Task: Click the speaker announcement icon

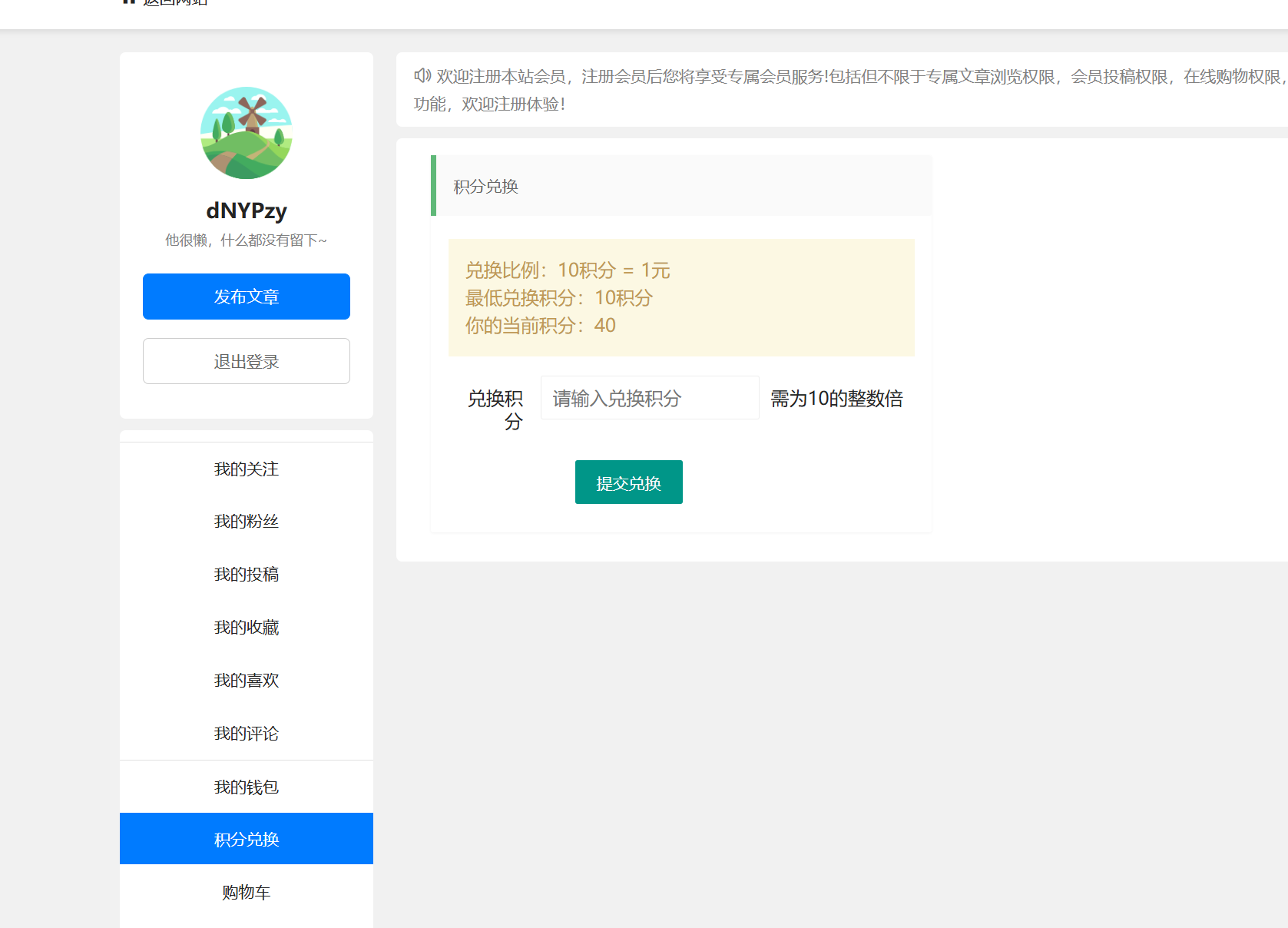Action: click(x=422, y=75)
